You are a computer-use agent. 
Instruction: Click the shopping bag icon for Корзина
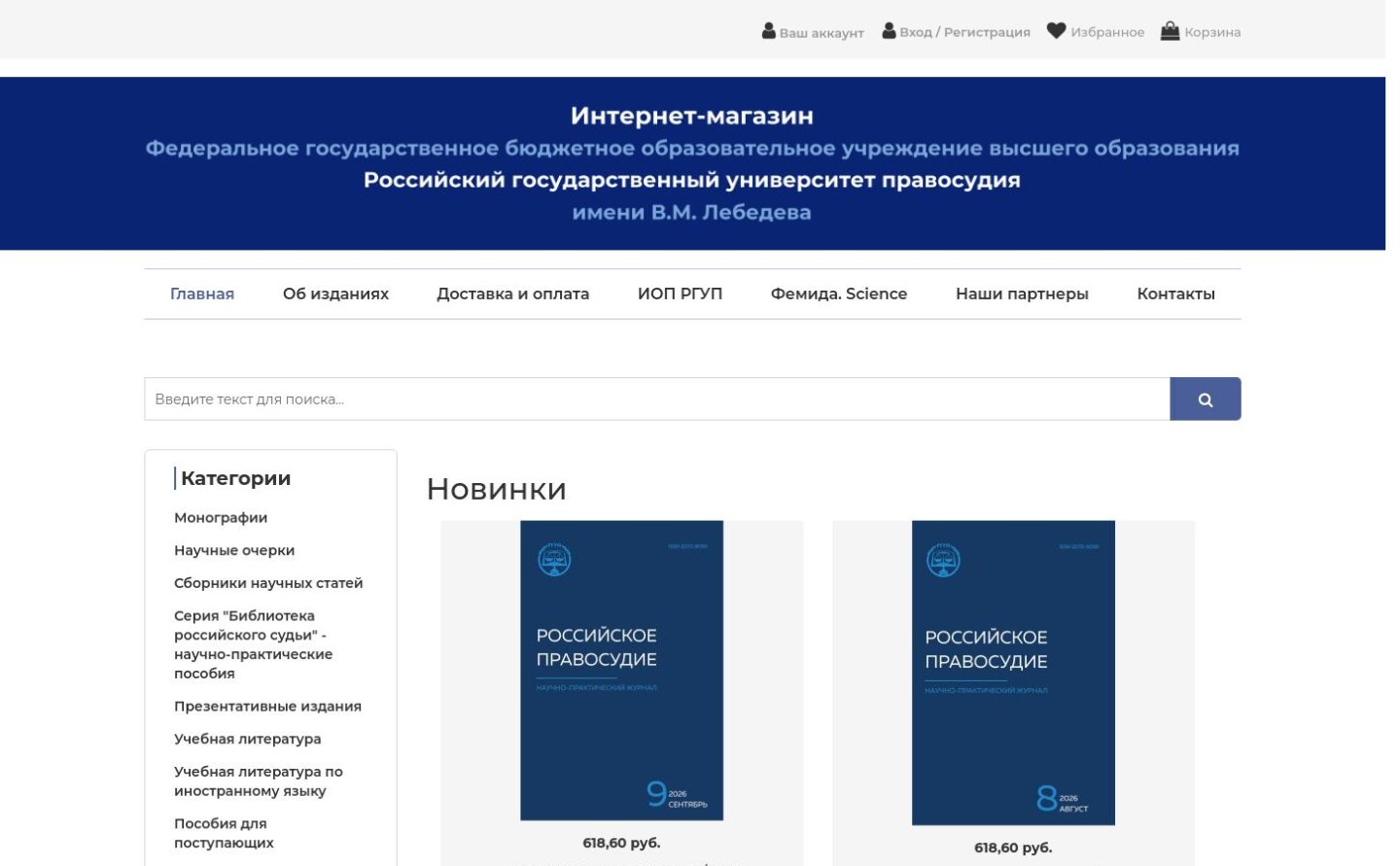point(1170,31)
